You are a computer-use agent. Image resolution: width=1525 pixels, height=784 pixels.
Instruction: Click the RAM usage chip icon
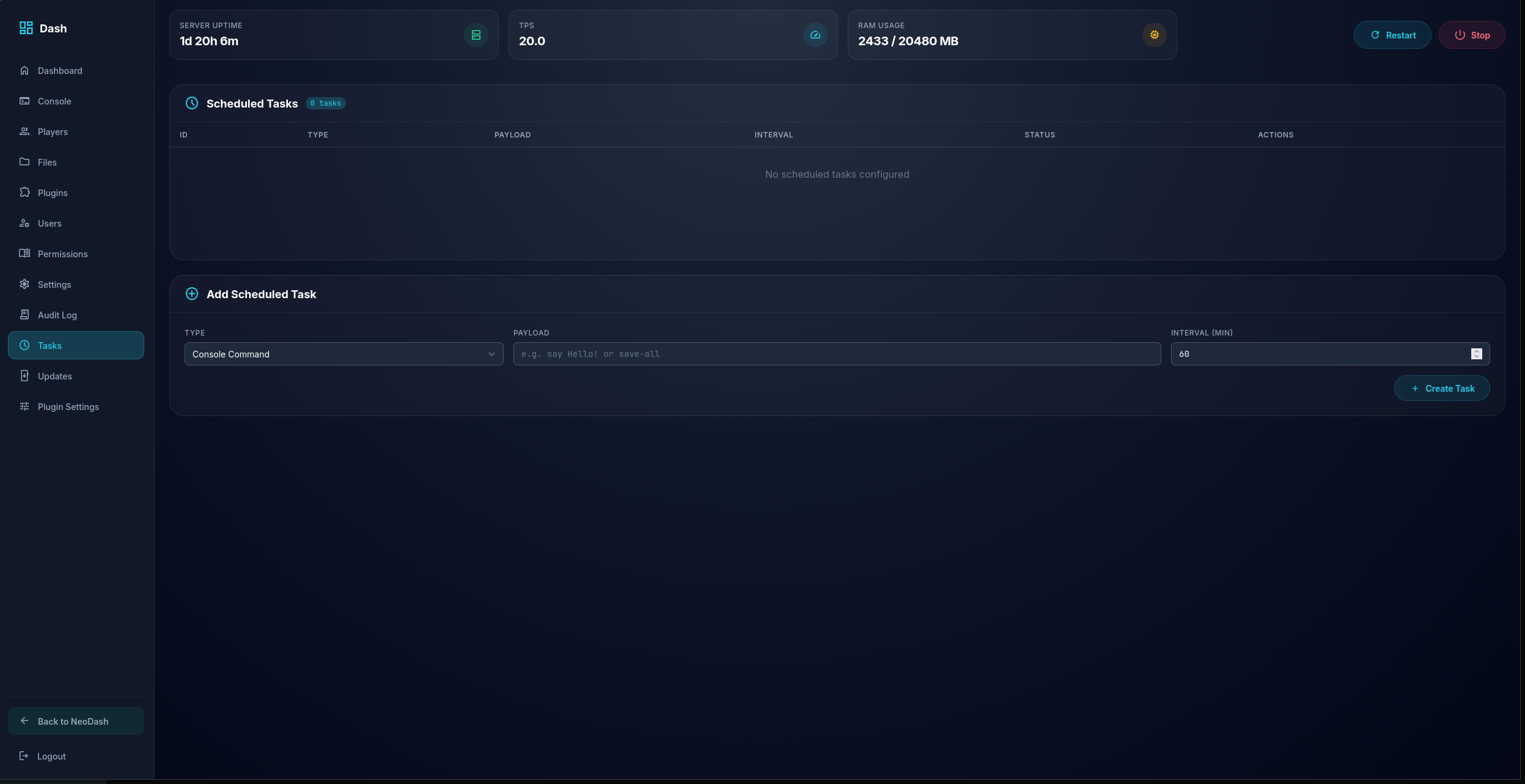pos(1155,35)
